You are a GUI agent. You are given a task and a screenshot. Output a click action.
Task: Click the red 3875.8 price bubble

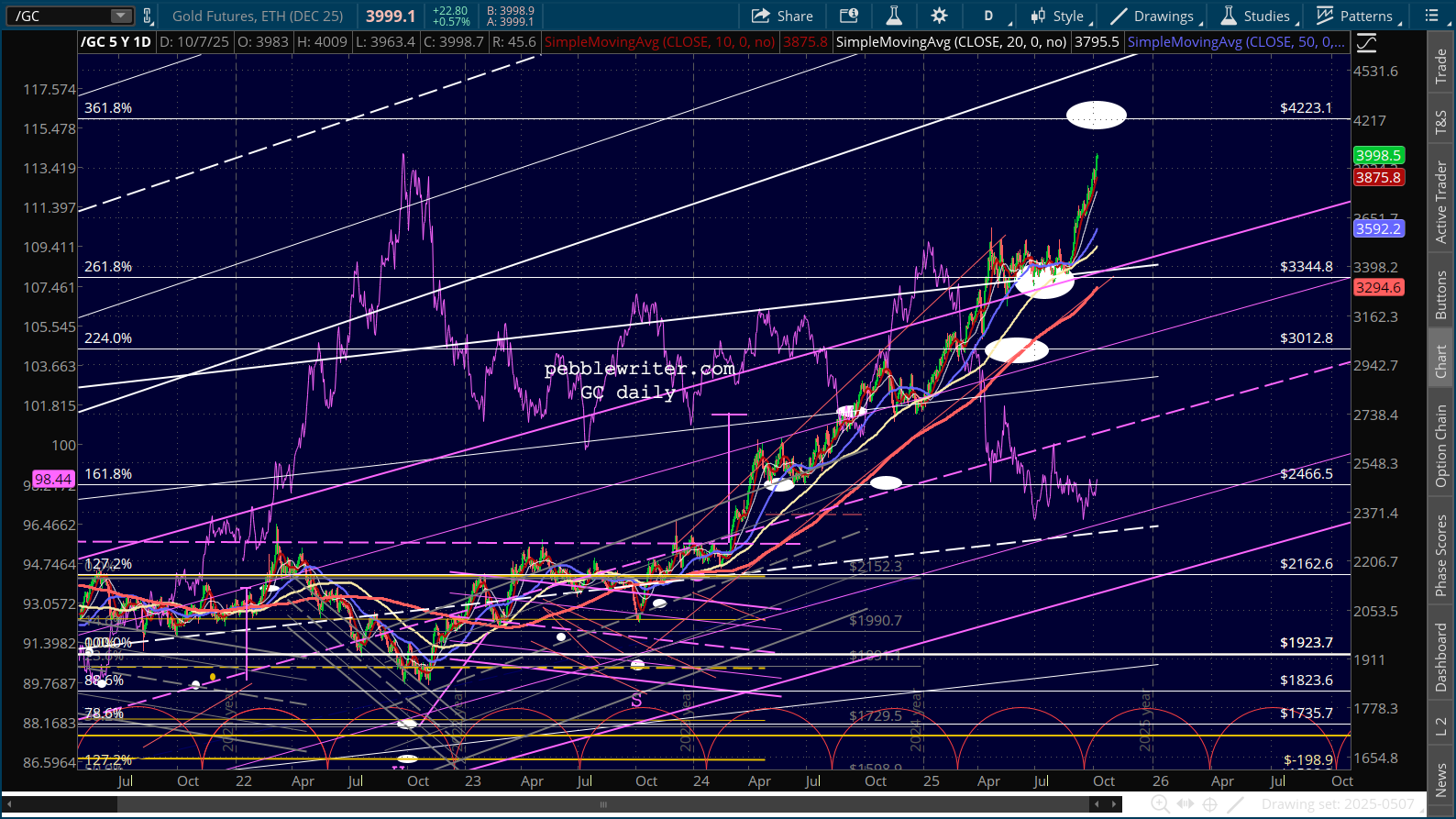click(x=1379, y=177)
